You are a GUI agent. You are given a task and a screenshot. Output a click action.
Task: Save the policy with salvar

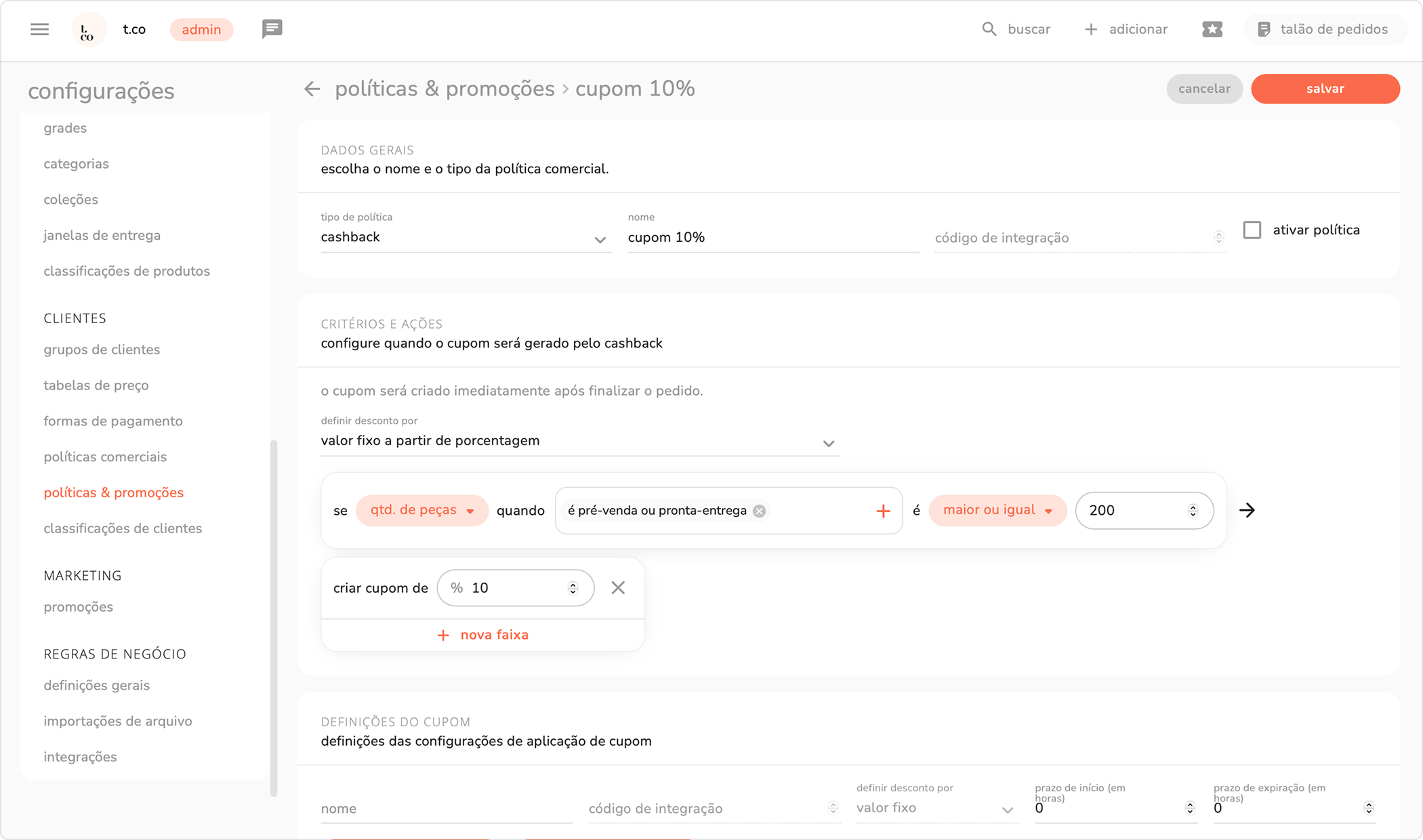[x=1325, y=89]
